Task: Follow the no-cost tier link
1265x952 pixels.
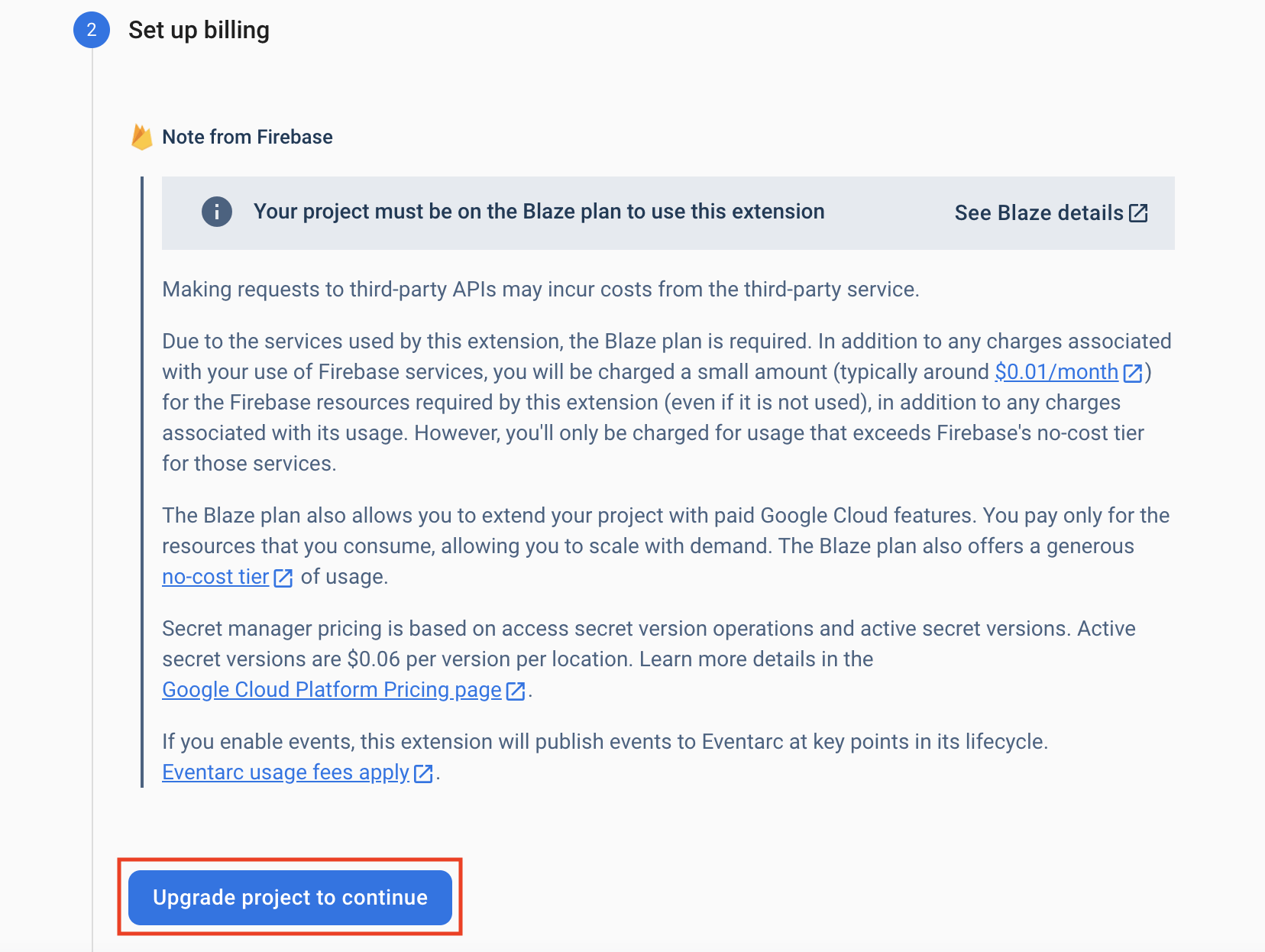Action: click(215, 577)
